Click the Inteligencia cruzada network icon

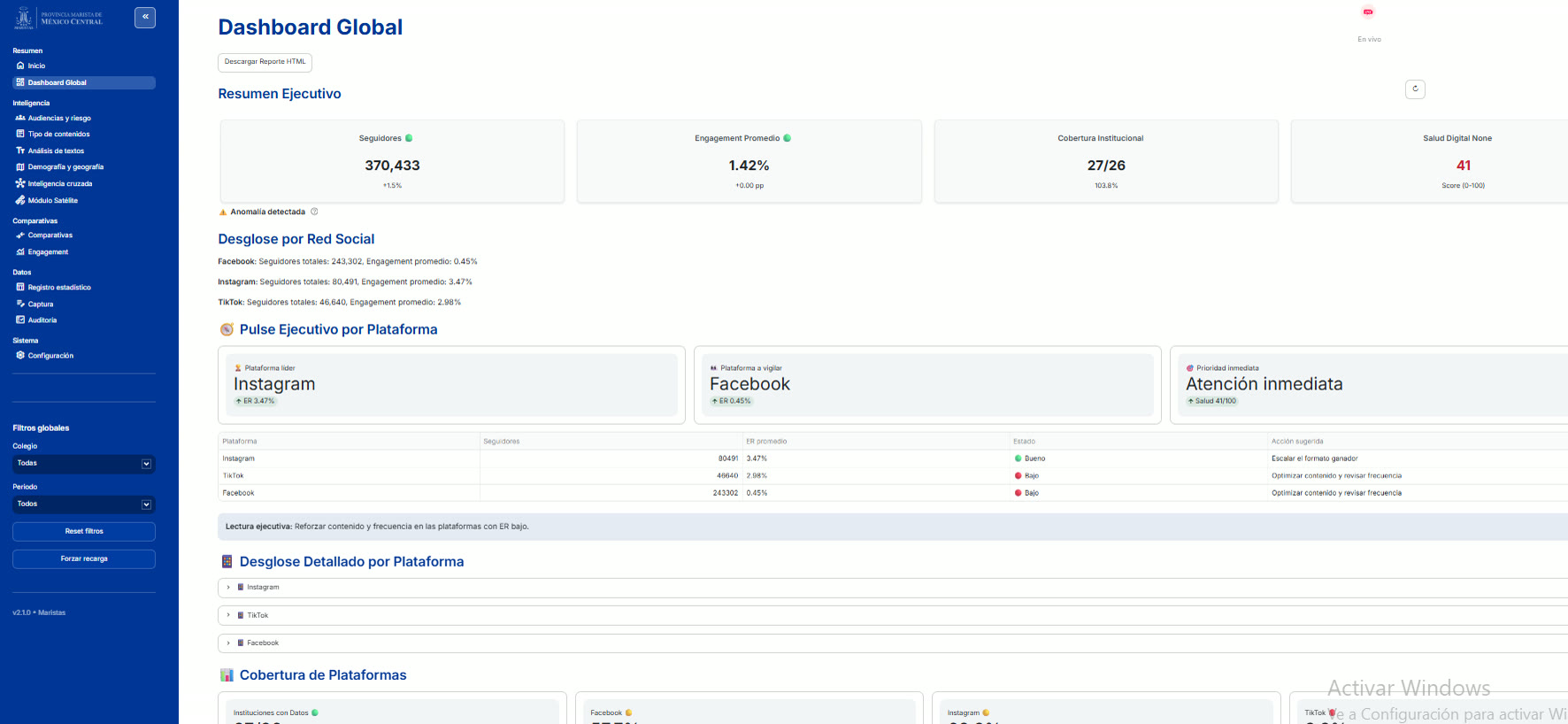pyautogui.click(x=20, y=183)
